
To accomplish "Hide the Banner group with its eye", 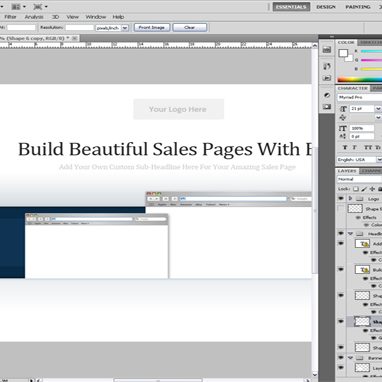I will click(341, 358).
